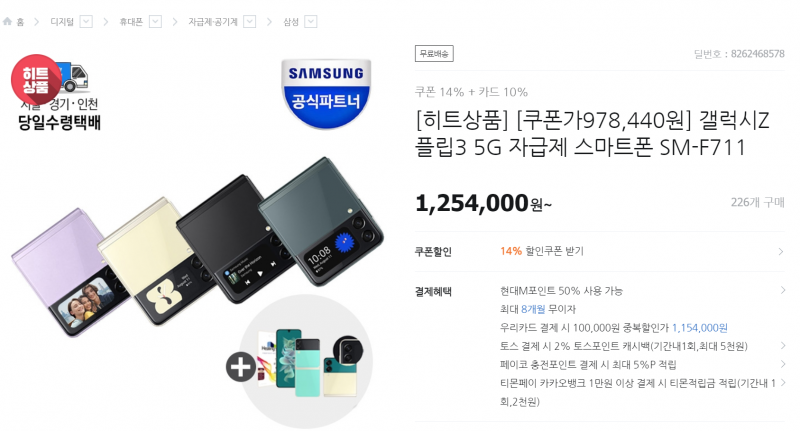The image size is (800, 431).
Task: Click the plus icon on accessories bundle
Action: click(241, 366)
